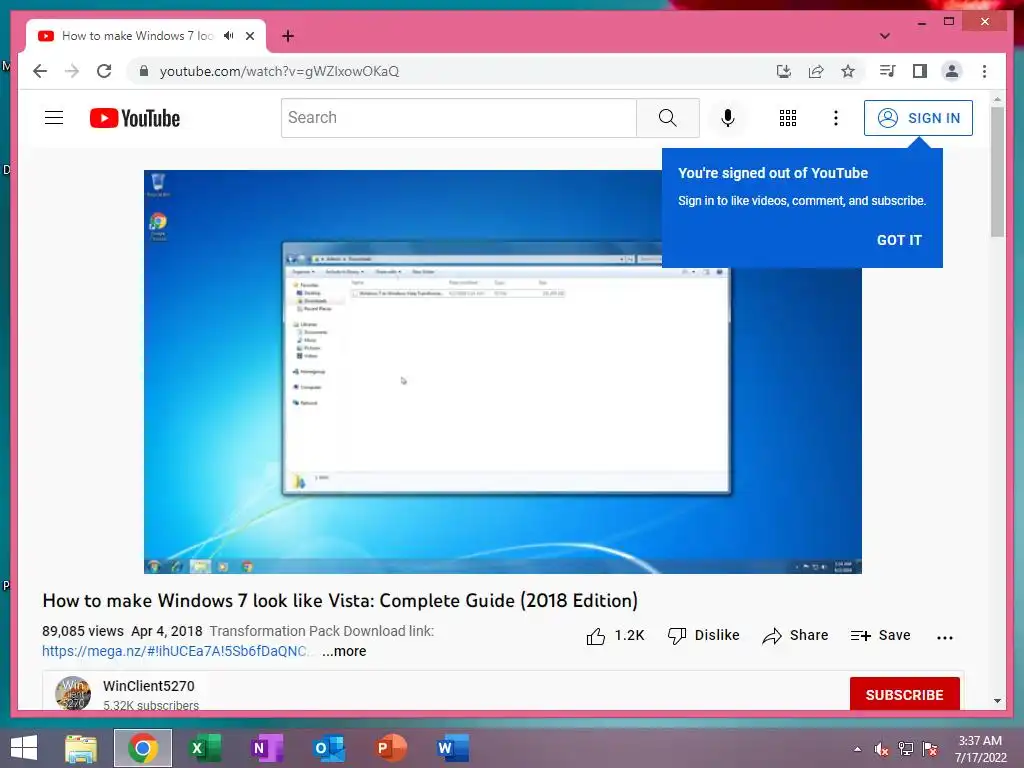This screenshot has height=768, width=1024.
Task: Open the mega.nz download link
Action: pyautogui.click(x=175, y=651)
